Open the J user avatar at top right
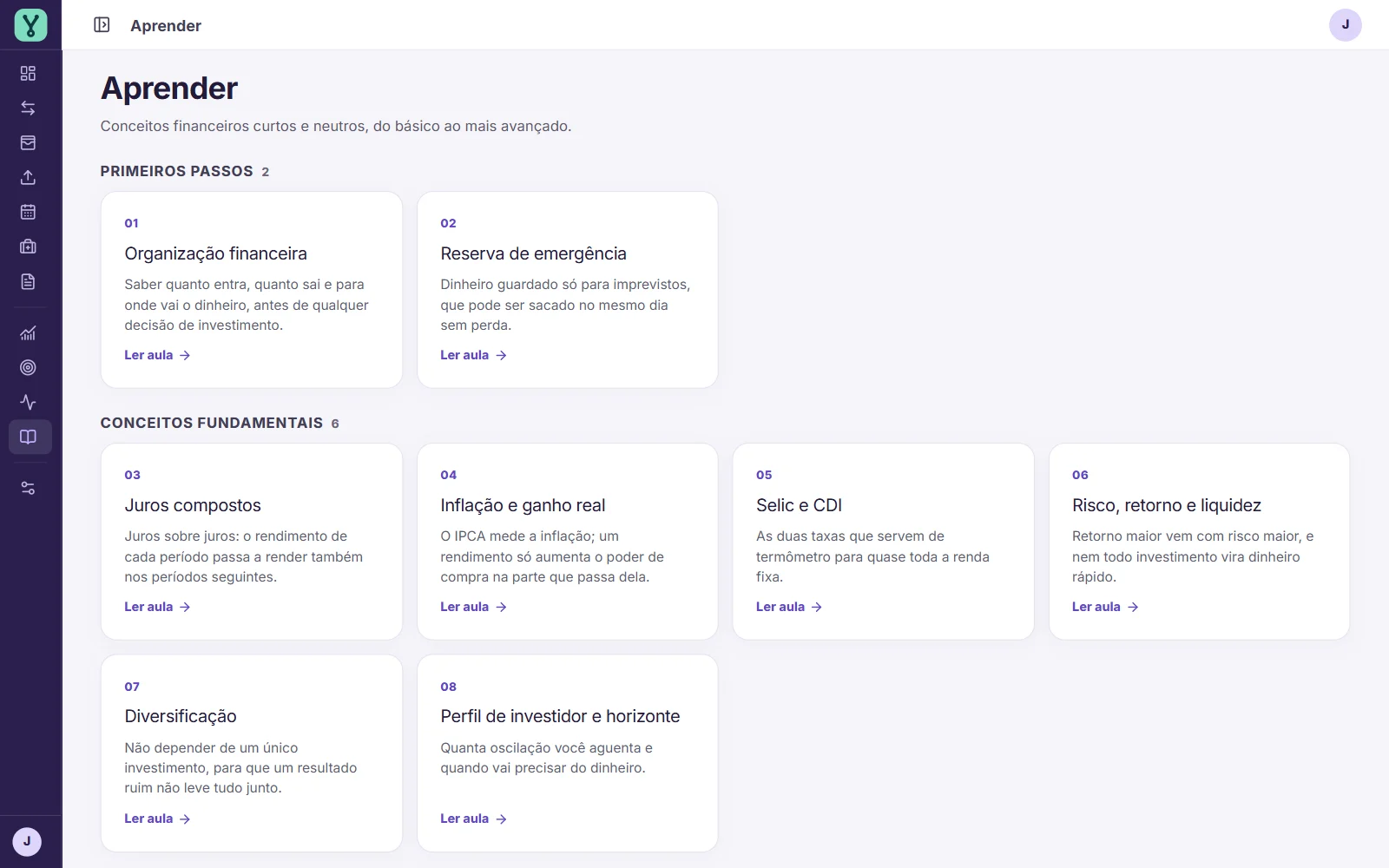Viewport: 1389px width, 868px height. [1345, 24]
